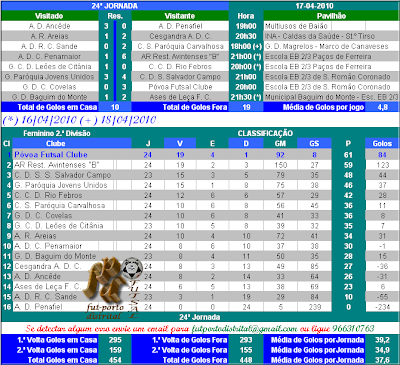This screenshot has height=365, width=400.
Task: Select visitor 'Ases de Leça F. C.' in results
Action: [180, 97]
